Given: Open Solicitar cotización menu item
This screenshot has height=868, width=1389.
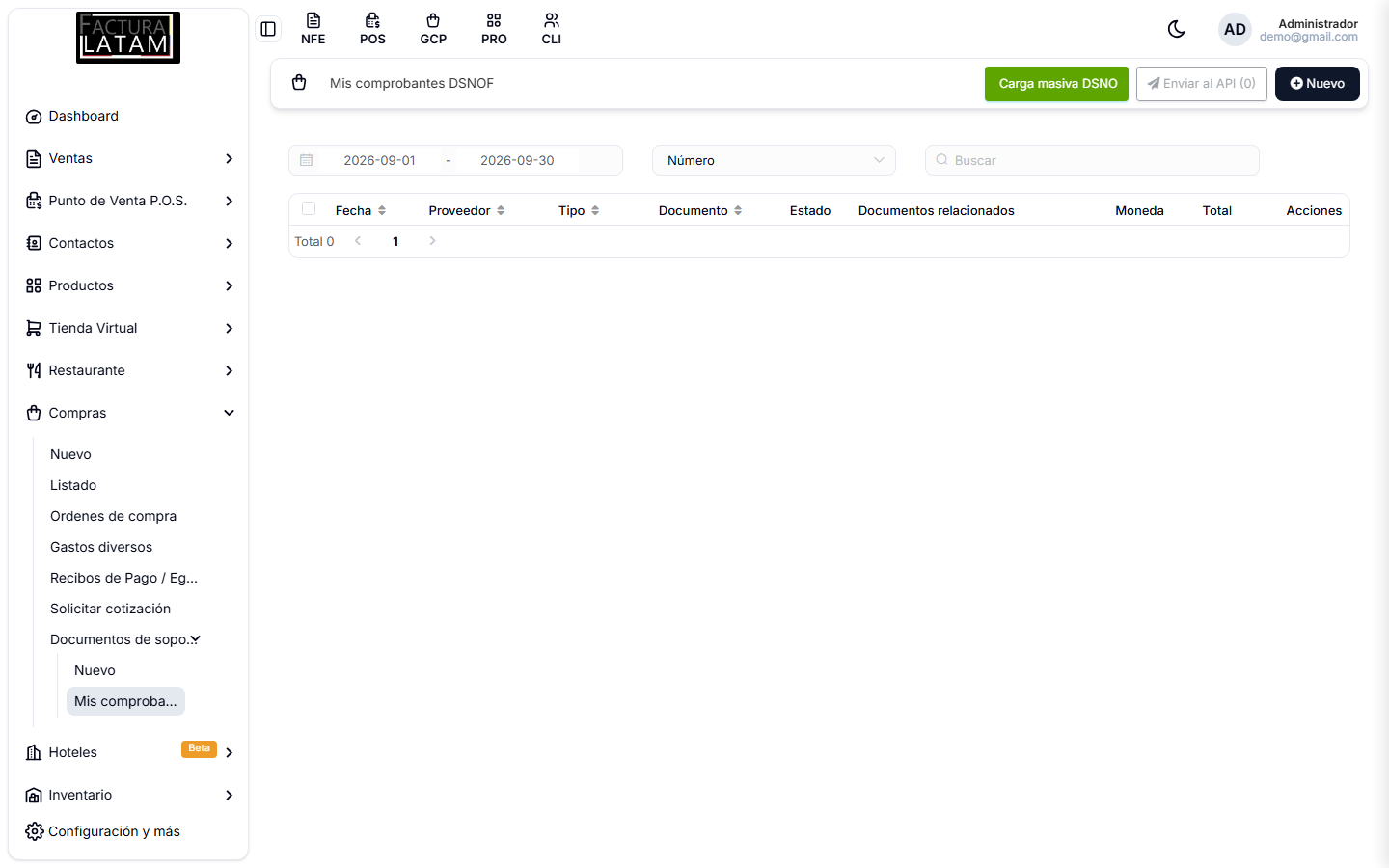Looking at the screenshot, I should click(110, 609).
